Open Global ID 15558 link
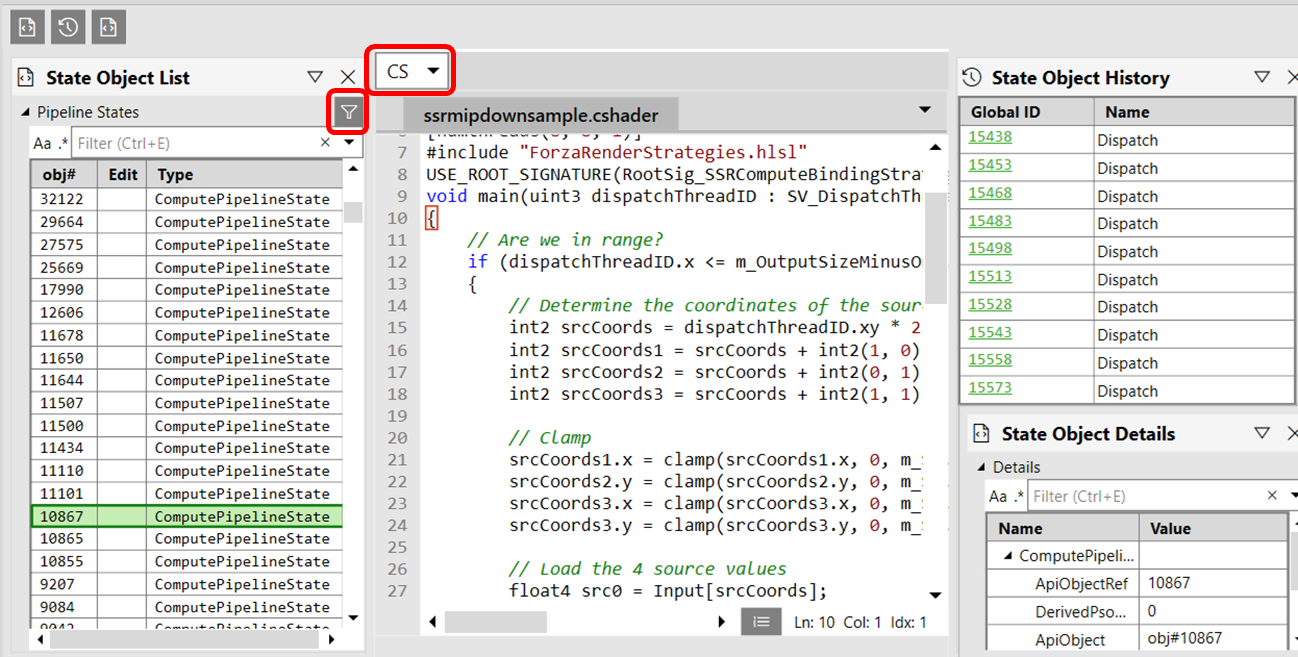The image size is (1298, 657). coord(990,360)
